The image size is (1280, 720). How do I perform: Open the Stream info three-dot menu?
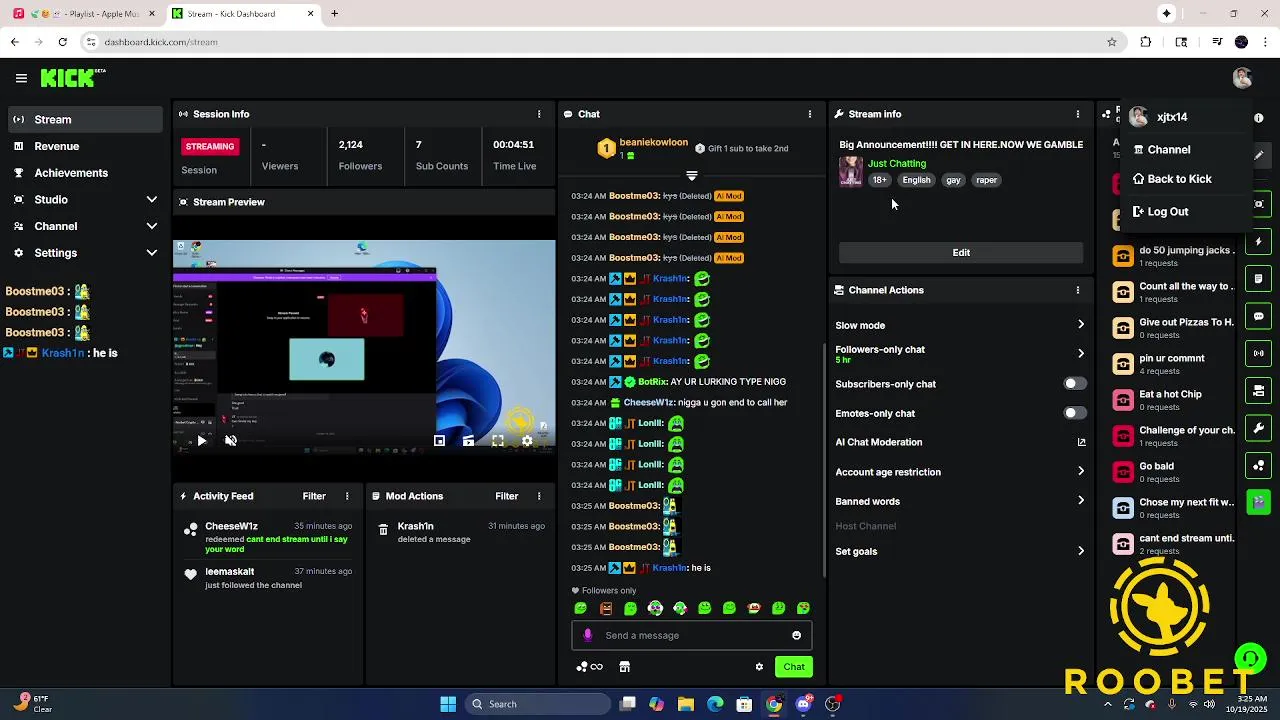tap(1077, 114)
